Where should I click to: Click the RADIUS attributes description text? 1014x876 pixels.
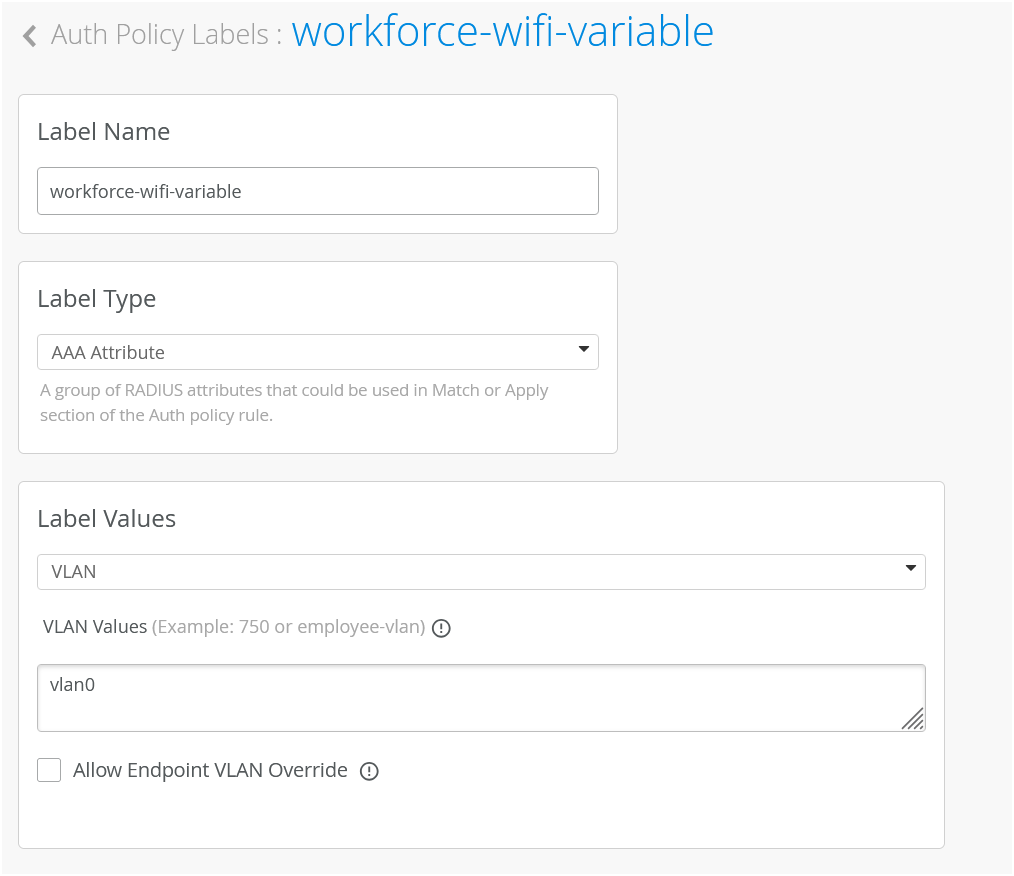294,402
